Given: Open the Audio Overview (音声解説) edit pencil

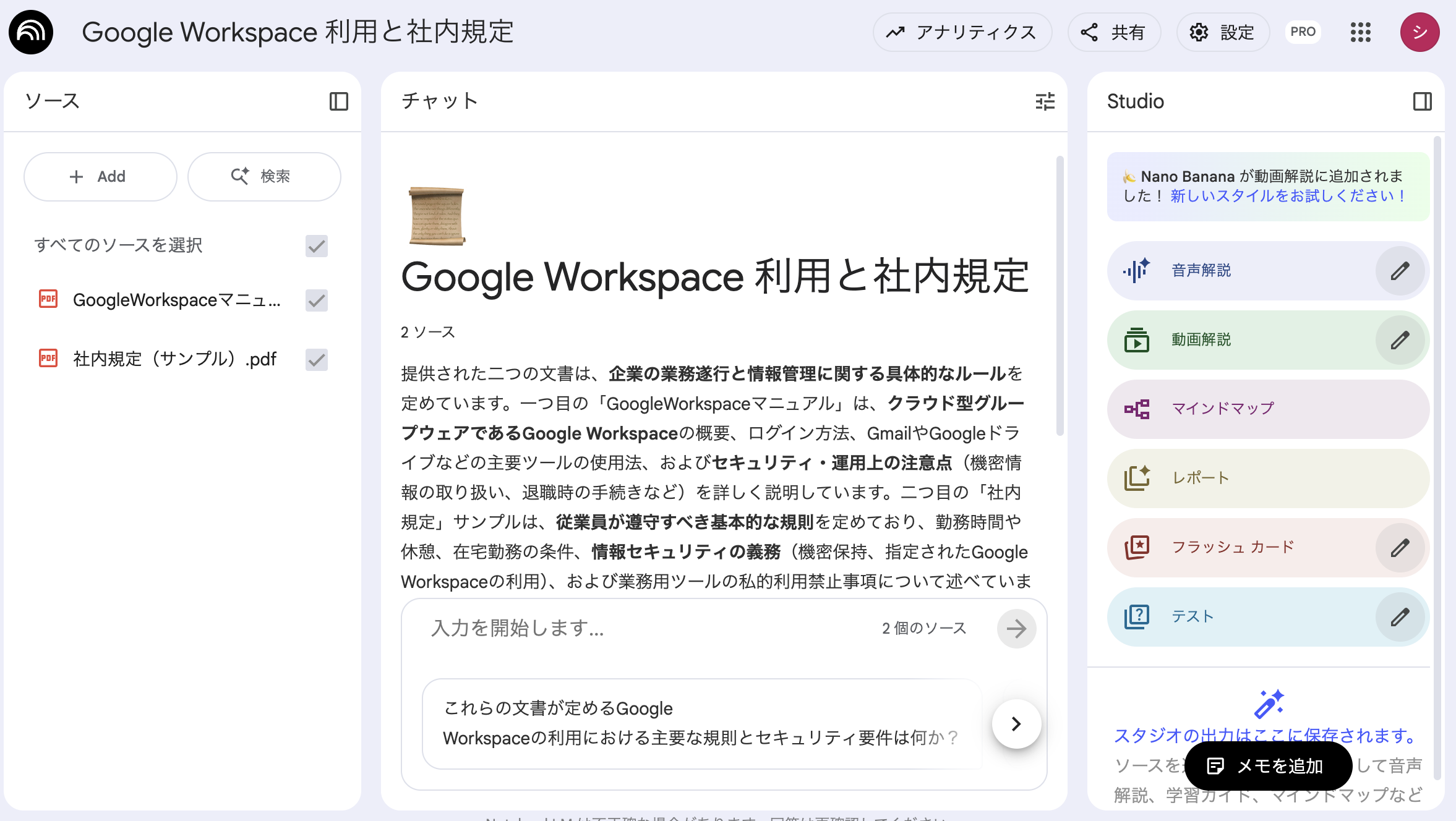Looking at the screenshot, I should coord(1400,270).
